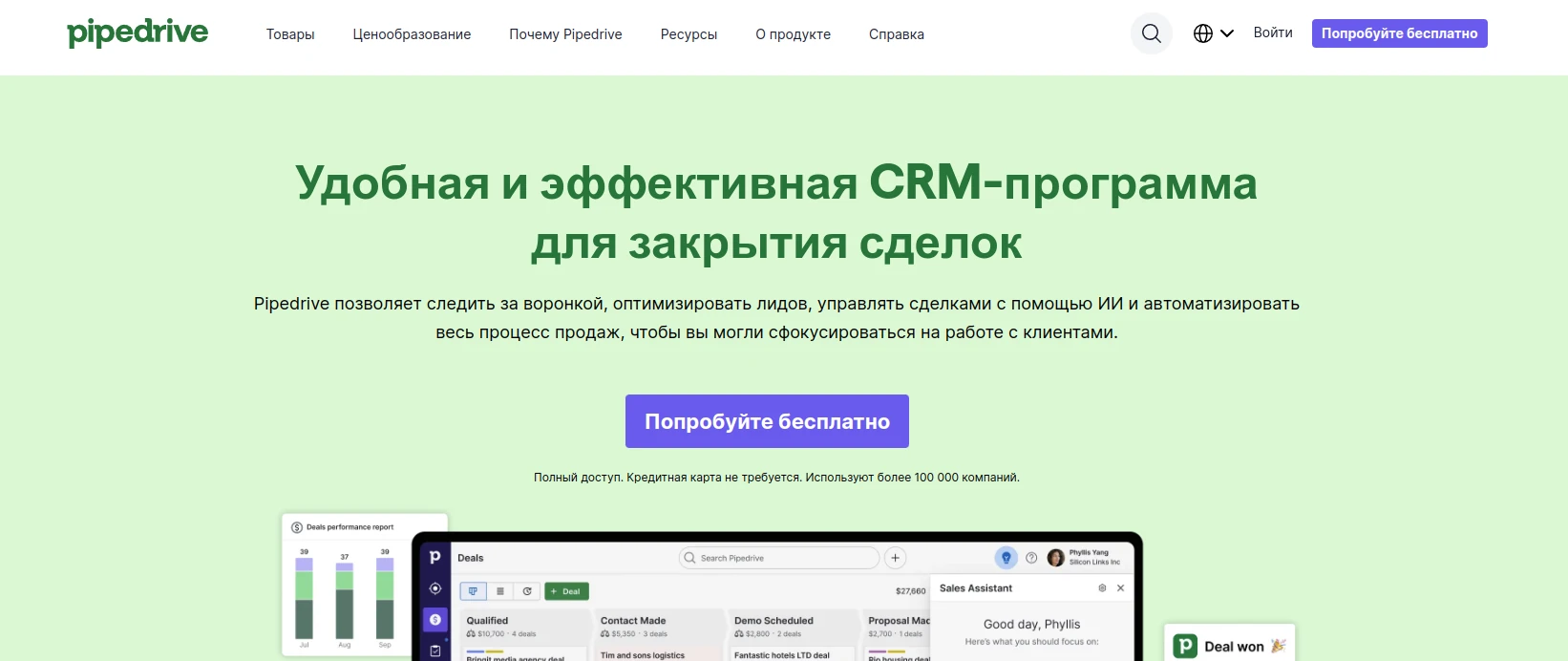Click the Contact Made column header
This screenshot has height=661, width=1568.
[x=633, y=621]
